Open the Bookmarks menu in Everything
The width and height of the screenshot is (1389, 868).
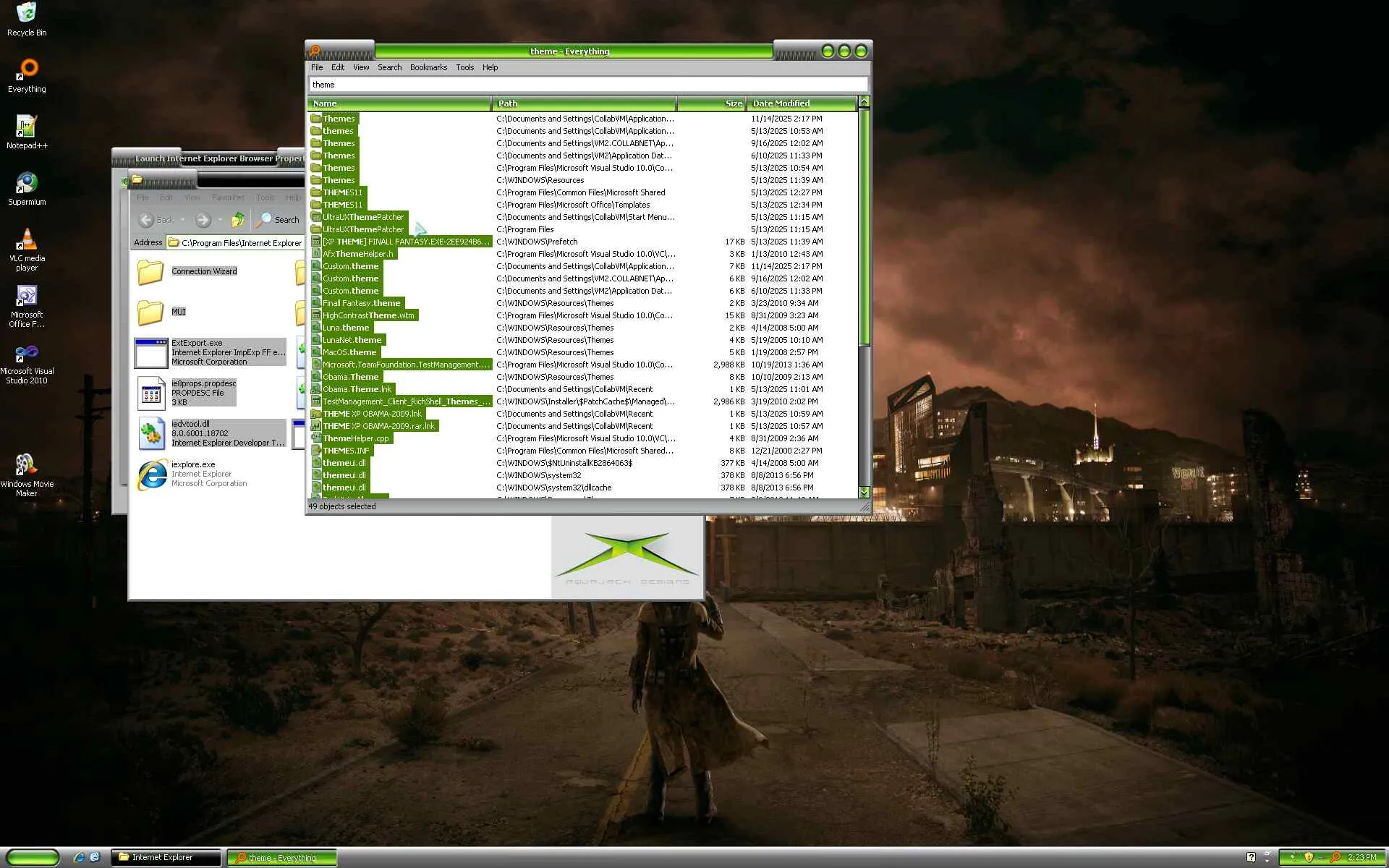[428, 67]
